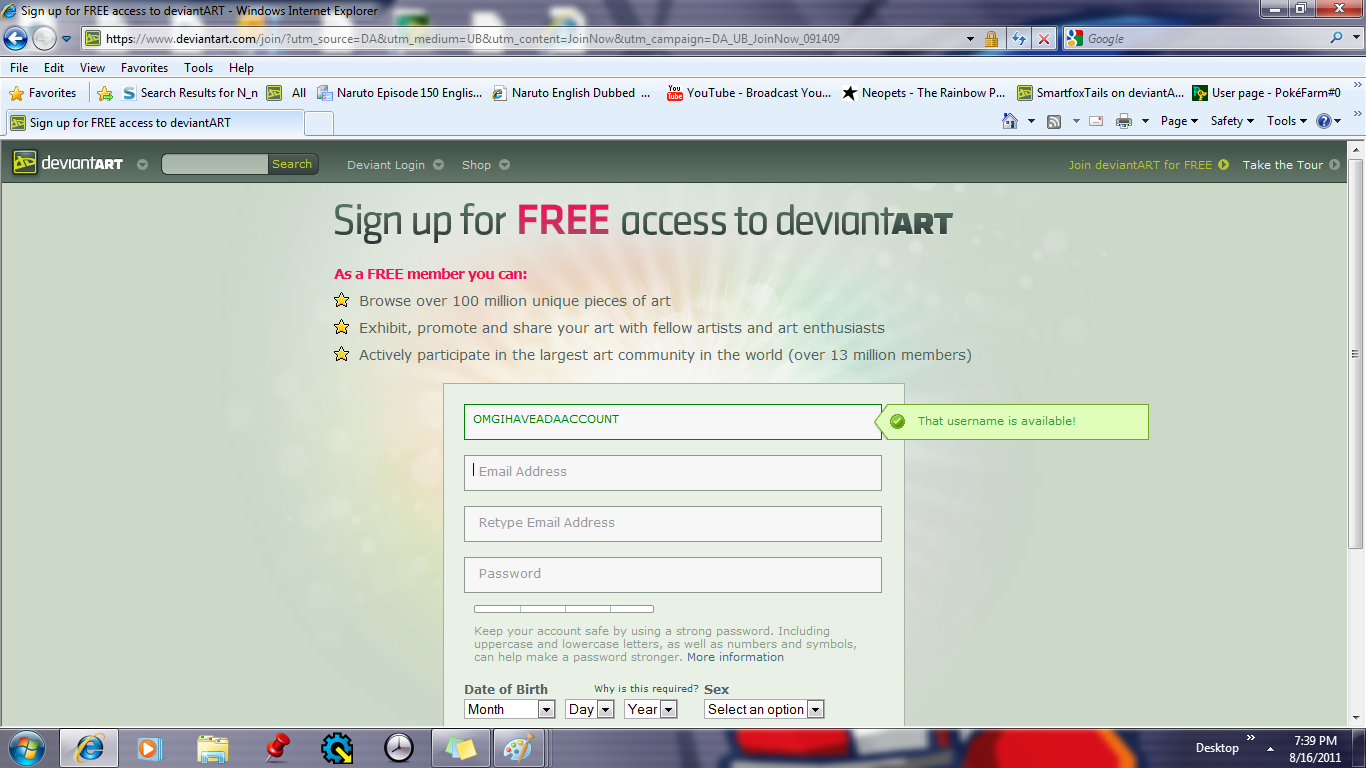Open Windows Media Player taskbar icon
Screen dimensions: 1366x768
(150, 747)
